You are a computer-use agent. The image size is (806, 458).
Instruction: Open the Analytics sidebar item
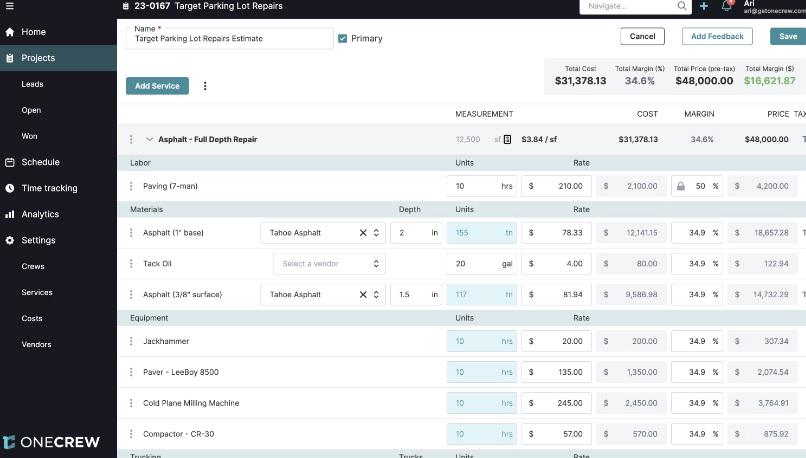coord(40,214)
